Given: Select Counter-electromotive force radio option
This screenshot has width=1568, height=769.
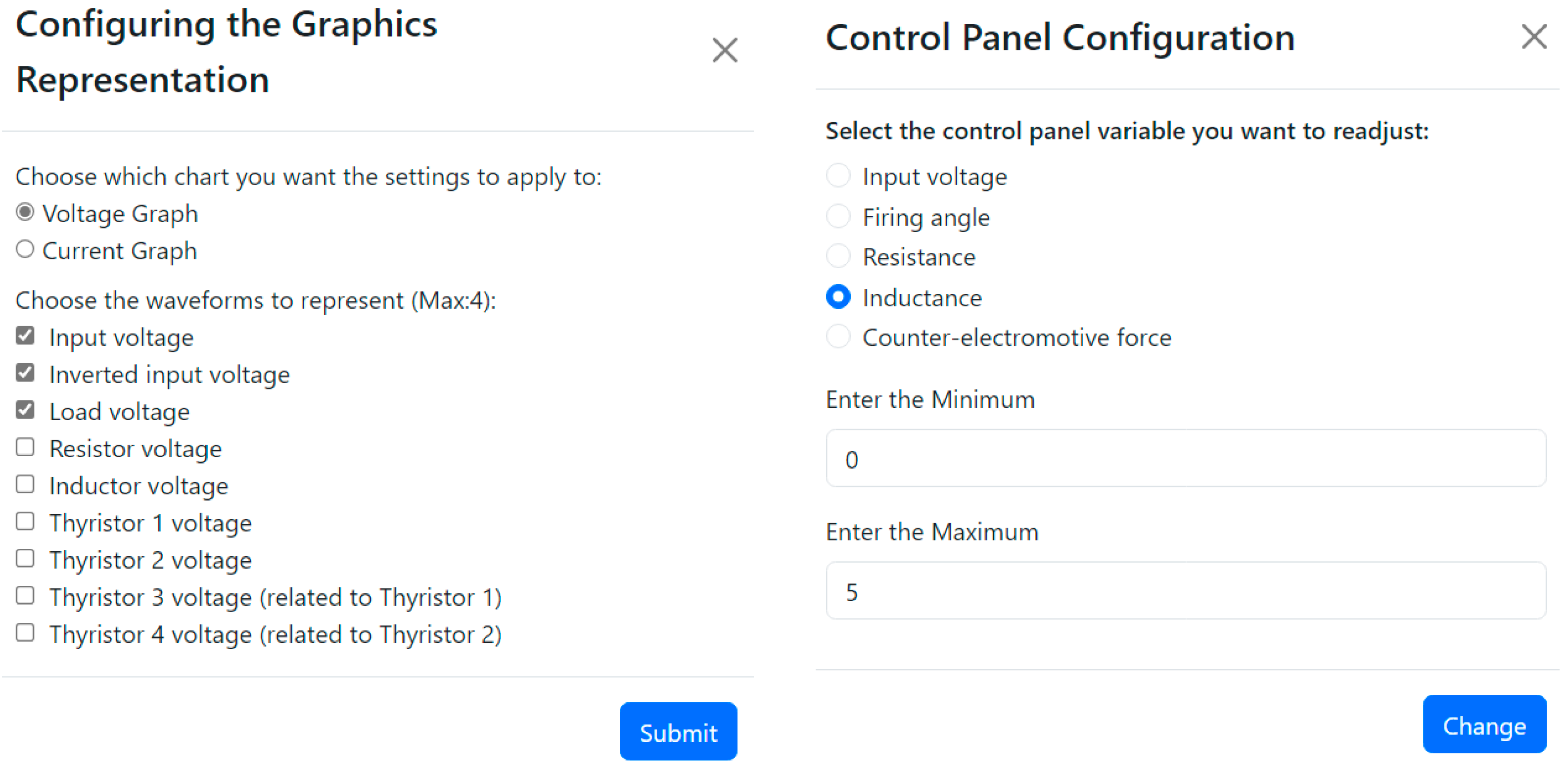Looking at the screenshot, I should pos(838,336).
